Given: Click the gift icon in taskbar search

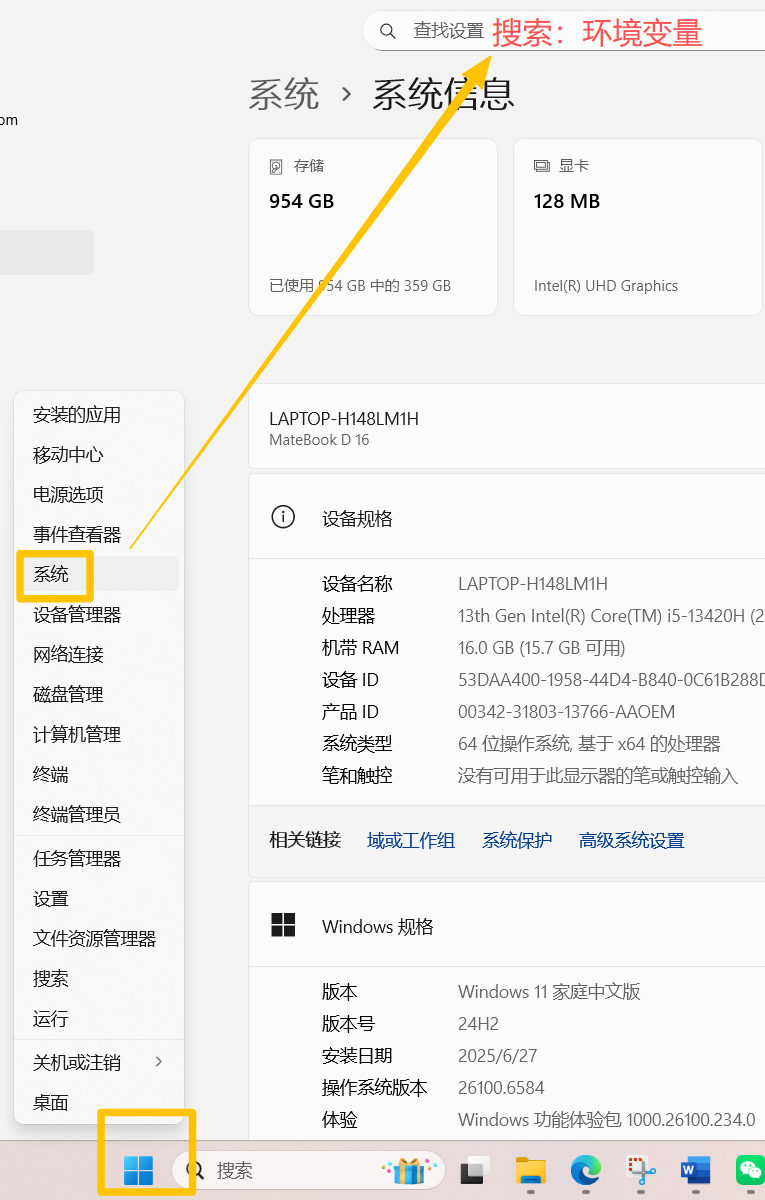Looking at the screenshot, I should (x=411, y=1169).
